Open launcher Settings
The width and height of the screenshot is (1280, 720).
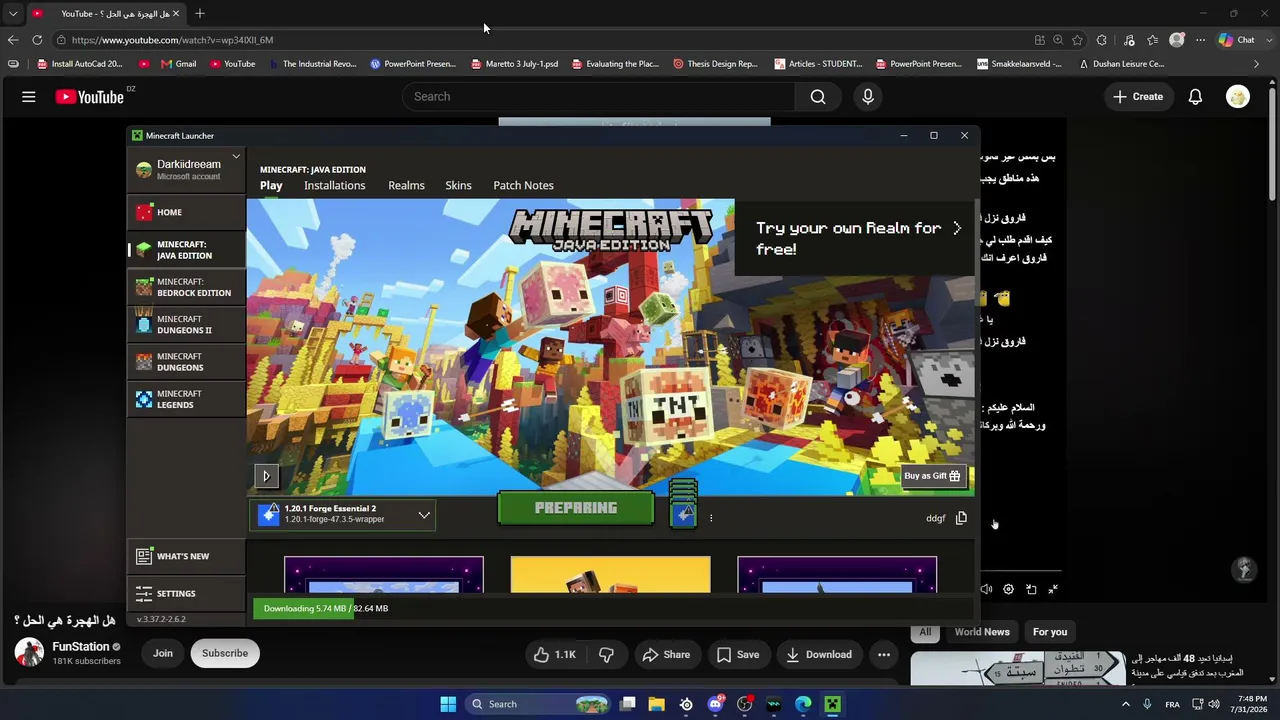click(x=186, y=594)
